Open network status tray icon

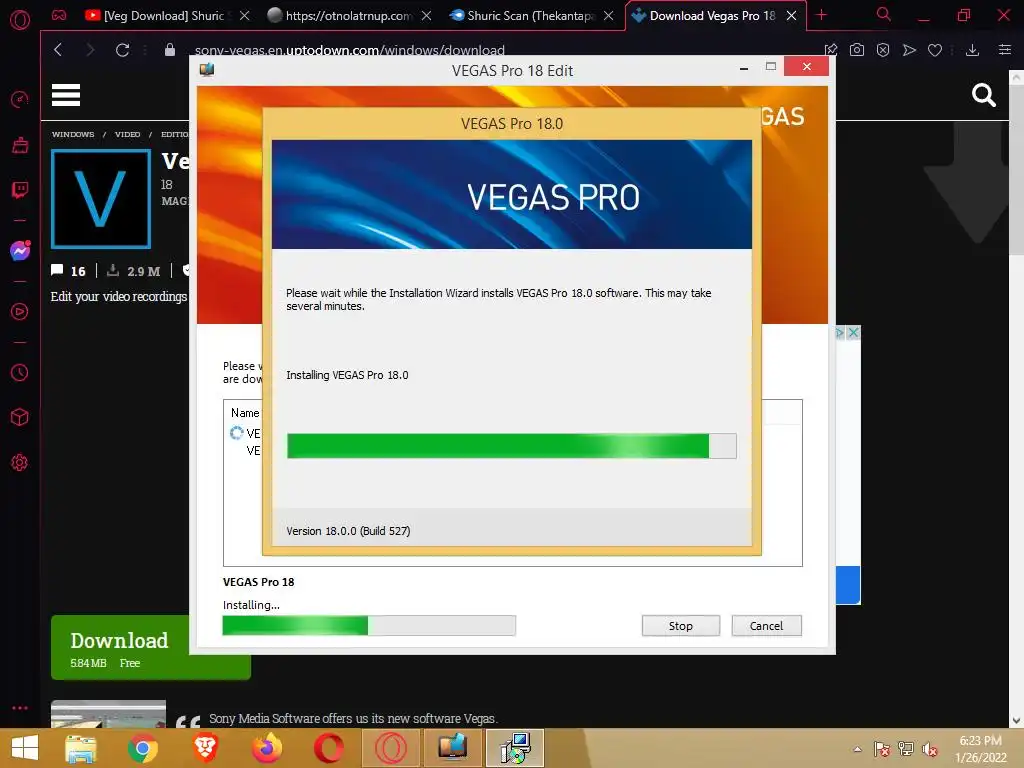(x=906, y=749)
